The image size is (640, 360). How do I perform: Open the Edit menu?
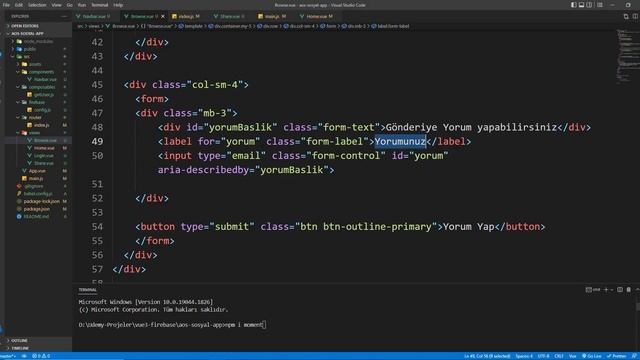[x=19, y=5]
